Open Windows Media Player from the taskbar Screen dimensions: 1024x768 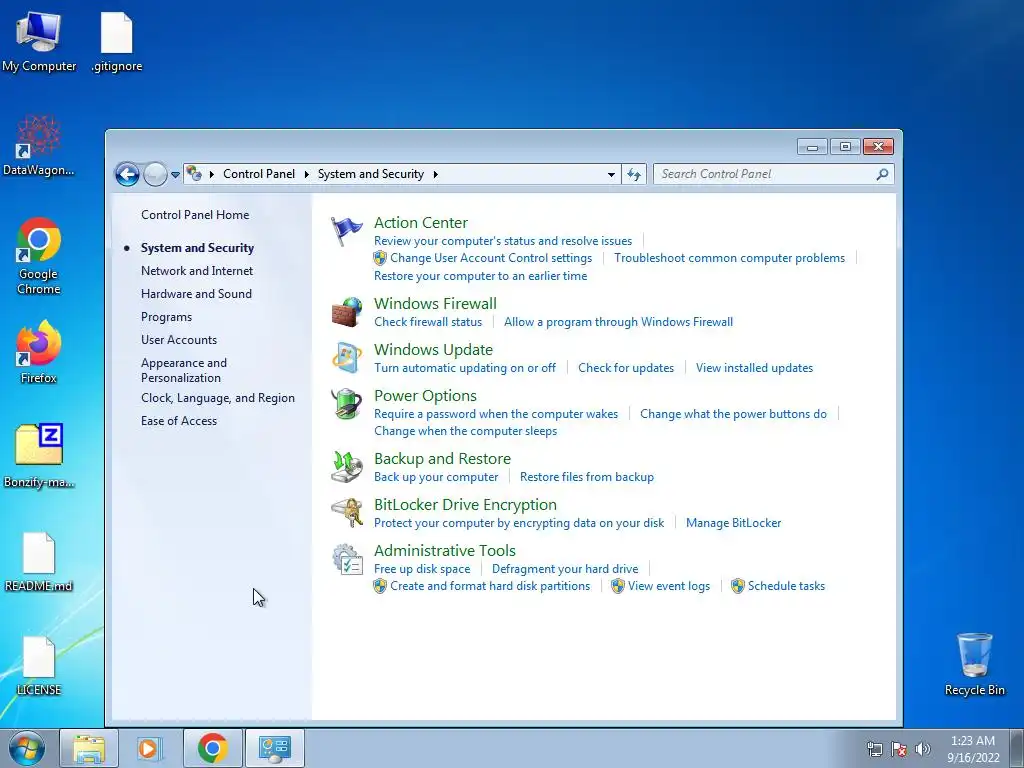pos(150,748)
